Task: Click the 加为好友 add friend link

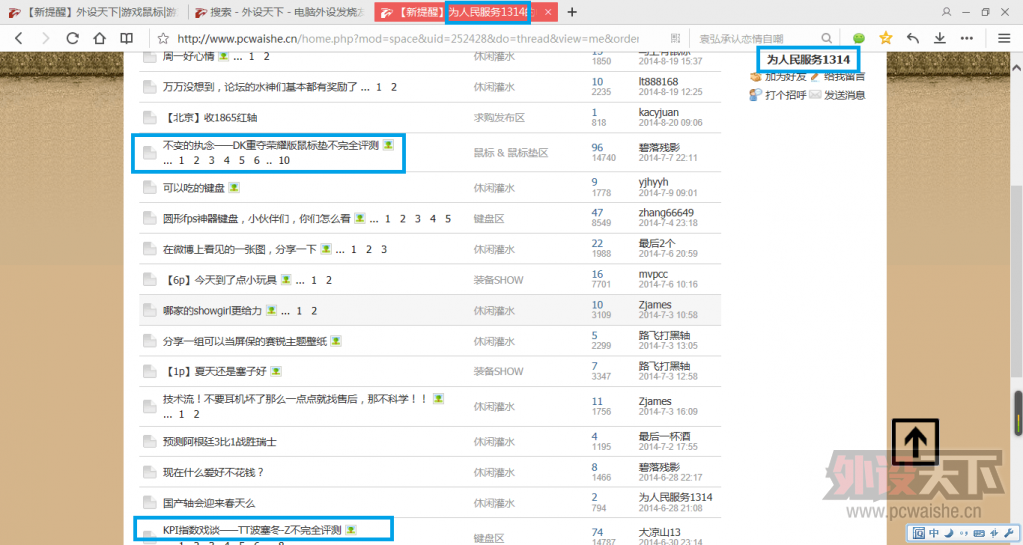Action: tap(786, 76)
